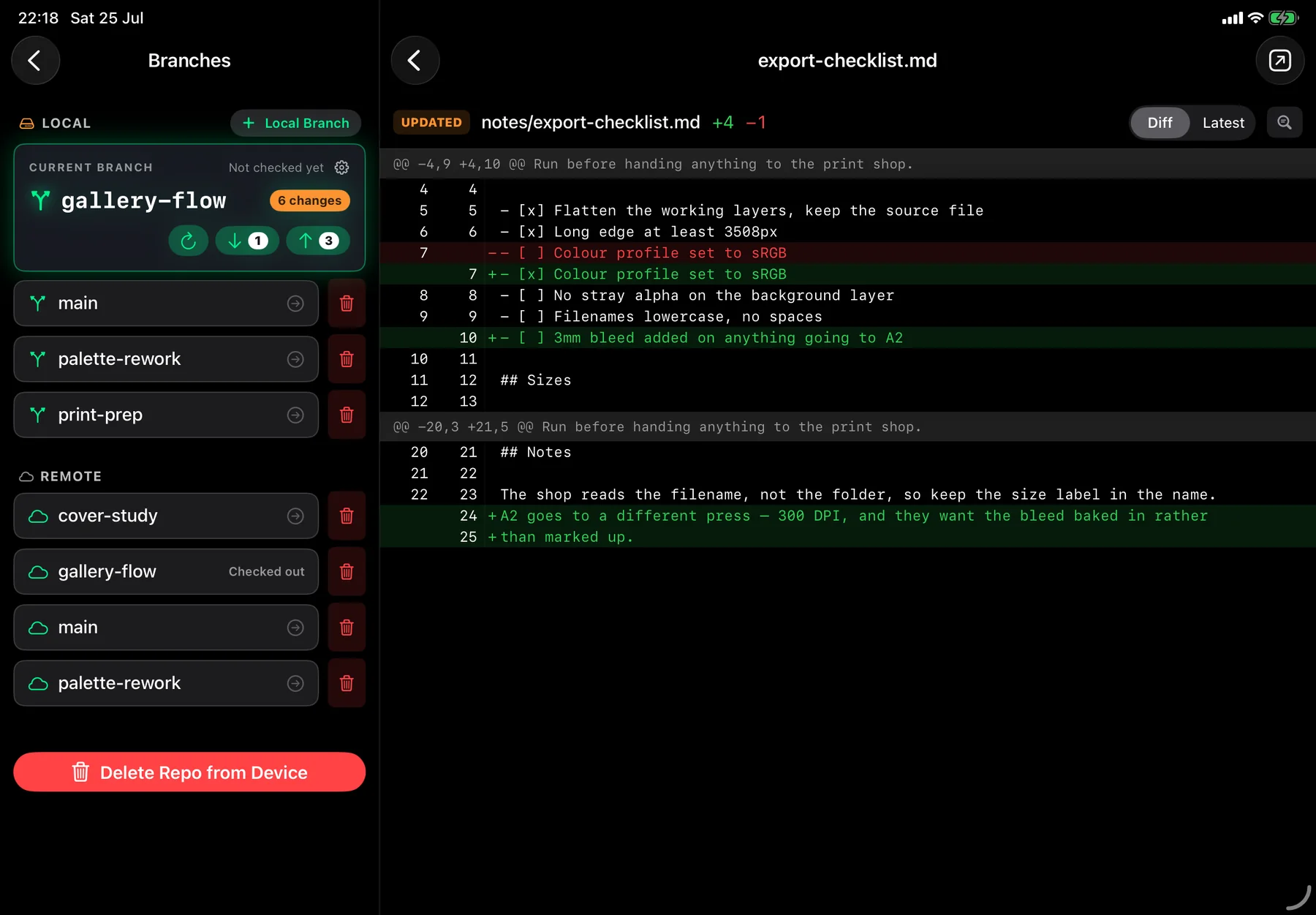Viewport: 1316px width, 915px height.
Task: Tap the +4 additions count
Action: [x=722, y=122]
